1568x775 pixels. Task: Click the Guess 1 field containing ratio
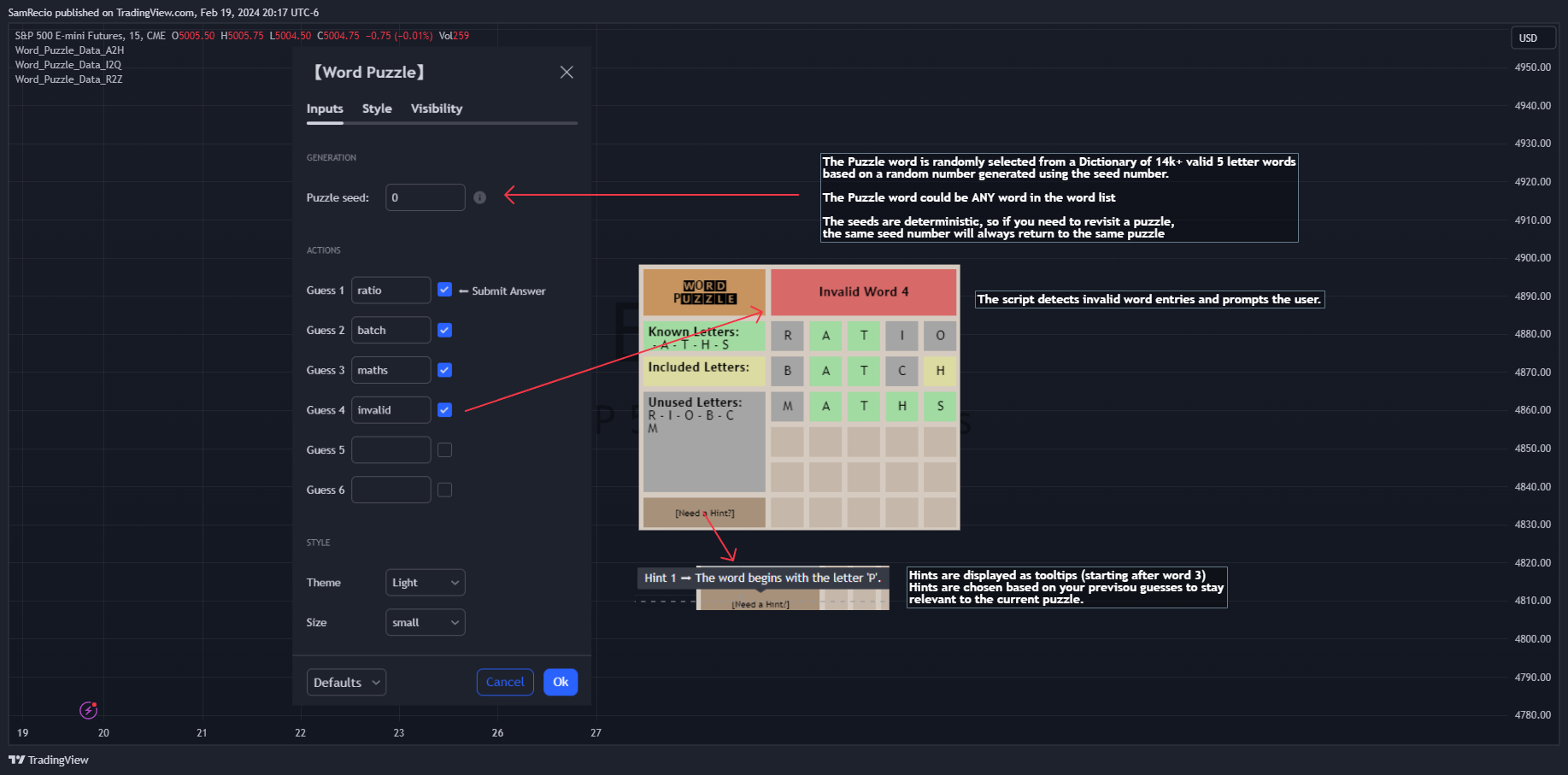pyautogui.click(x=391, y=291)
